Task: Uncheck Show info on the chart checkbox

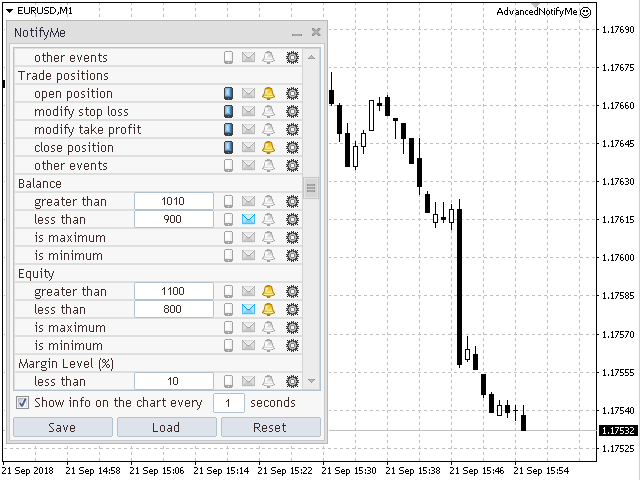Action: point(22,403)
